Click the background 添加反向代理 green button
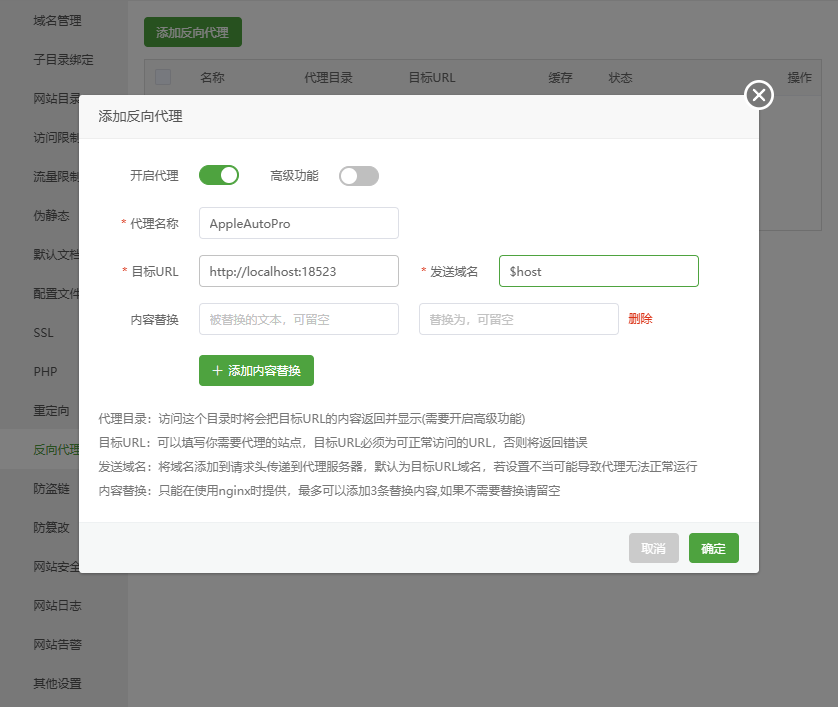 [193, 32]
